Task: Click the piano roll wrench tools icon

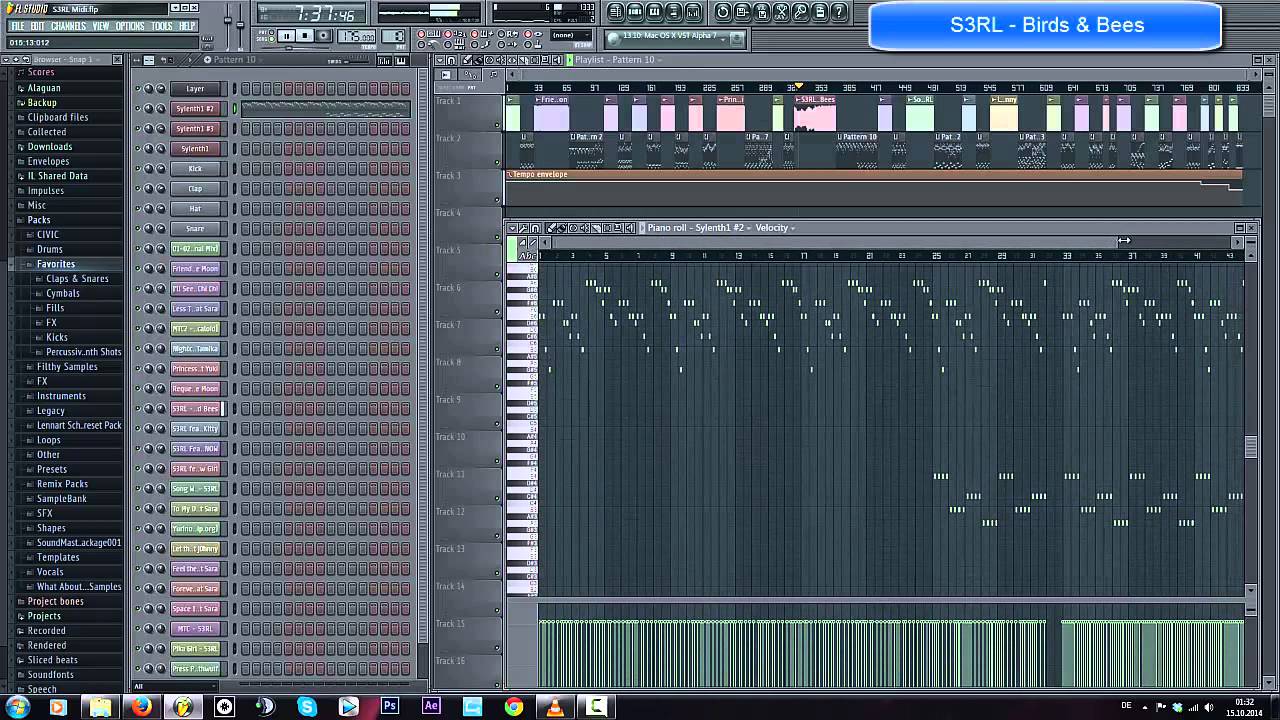Action: [523, 228]
